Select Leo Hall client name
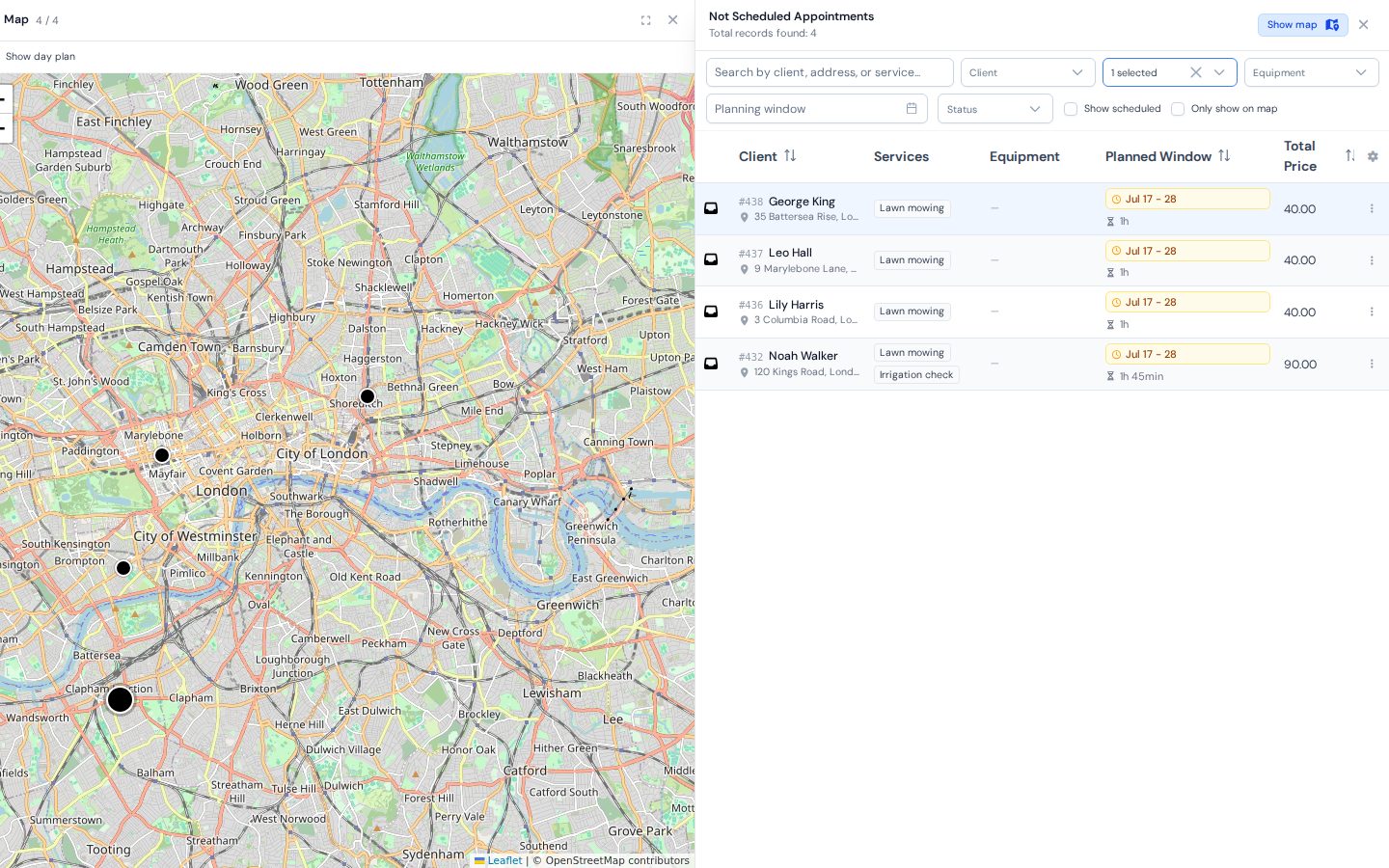Image resolution: width=1389 pixels, height=868 pixels. pyautogui.click(x=790, y=253)
